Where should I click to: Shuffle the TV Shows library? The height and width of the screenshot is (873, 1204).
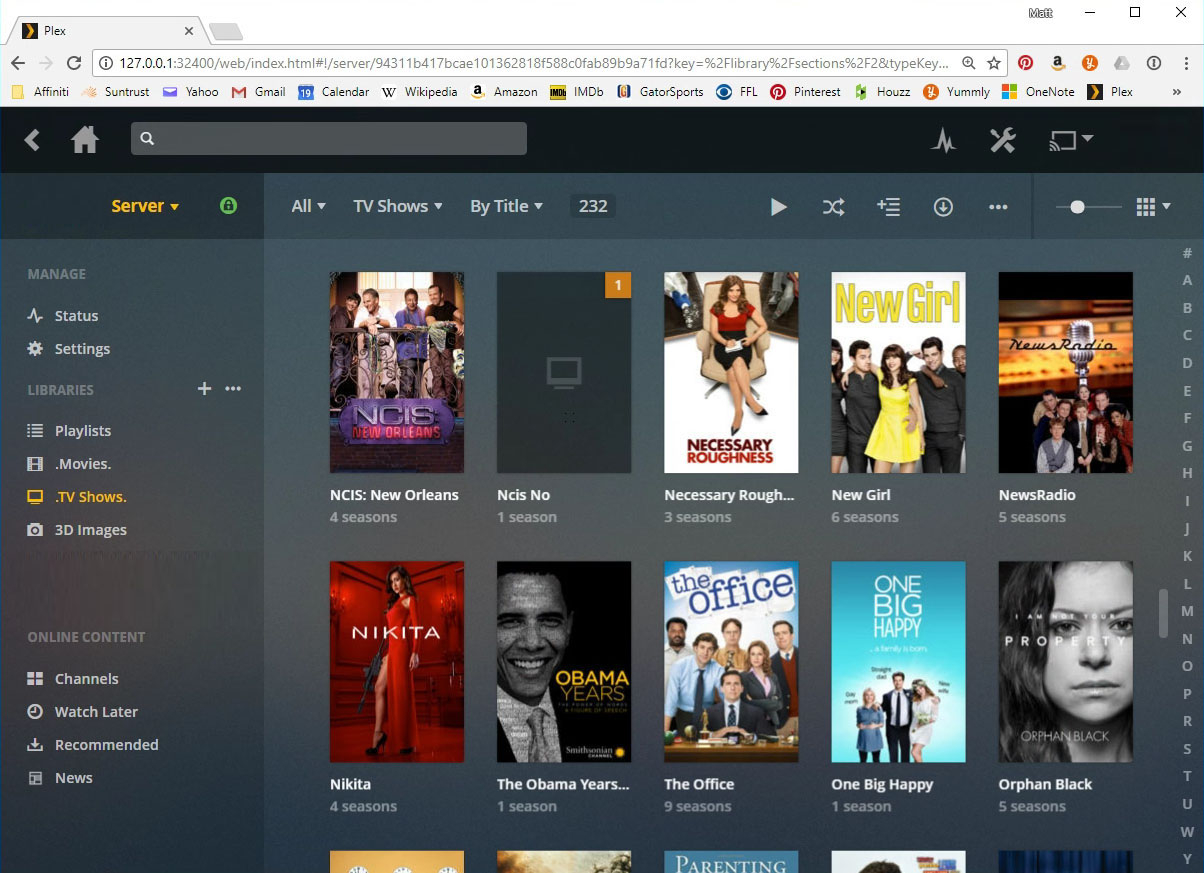[x=833, y=207]
